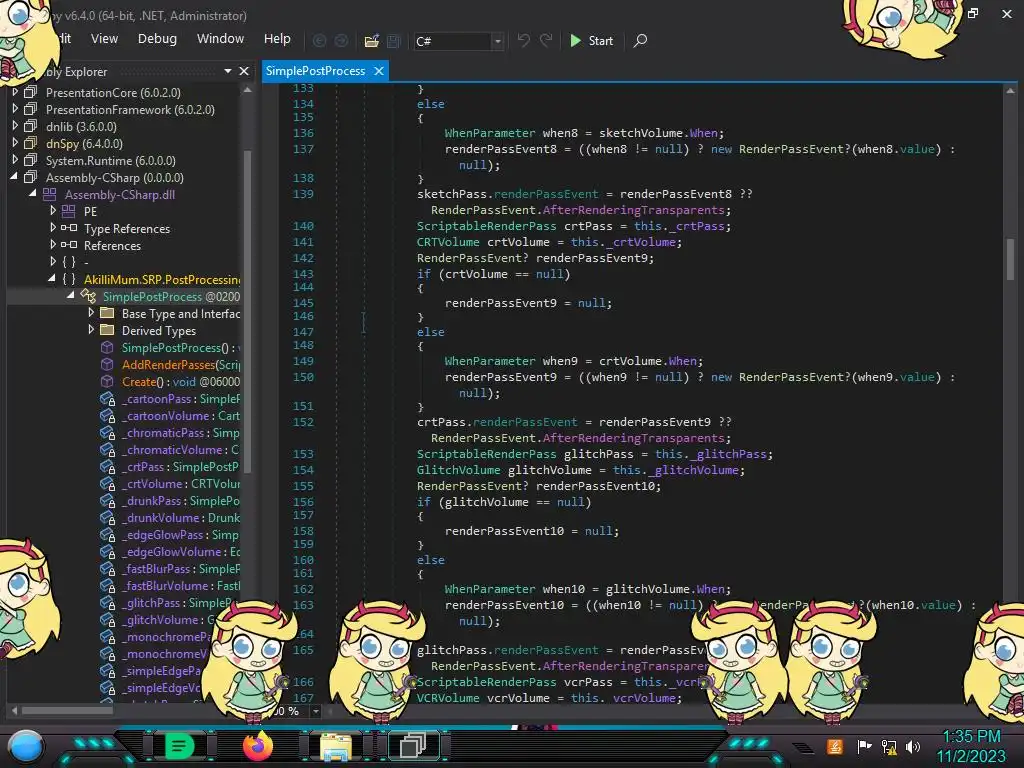Collapse the Assembly-CSharp.dll module node
1024x768 pixels.
point(33,194)
